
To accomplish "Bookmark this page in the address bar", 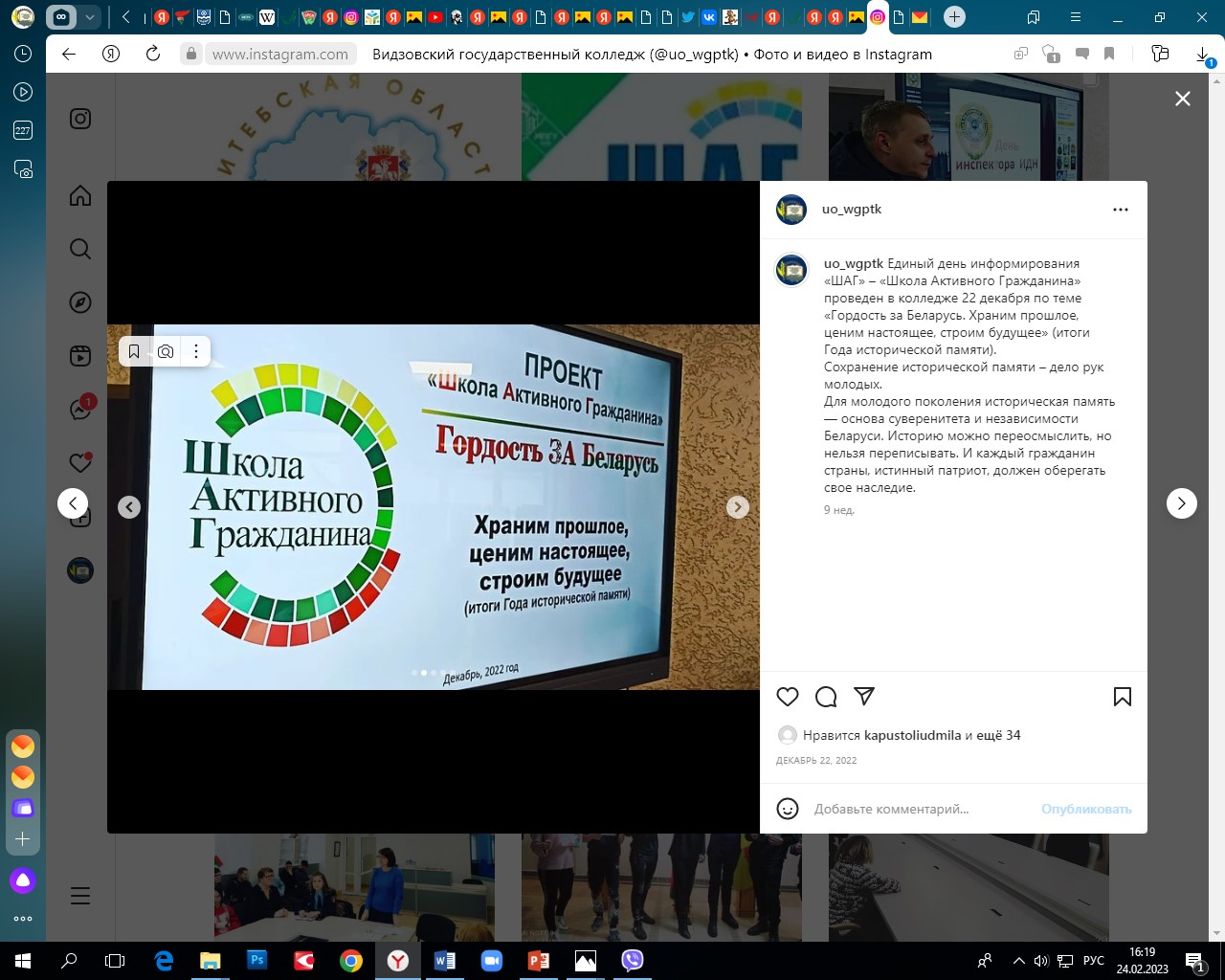I will pyautogui.click(x=1109, y=55).
